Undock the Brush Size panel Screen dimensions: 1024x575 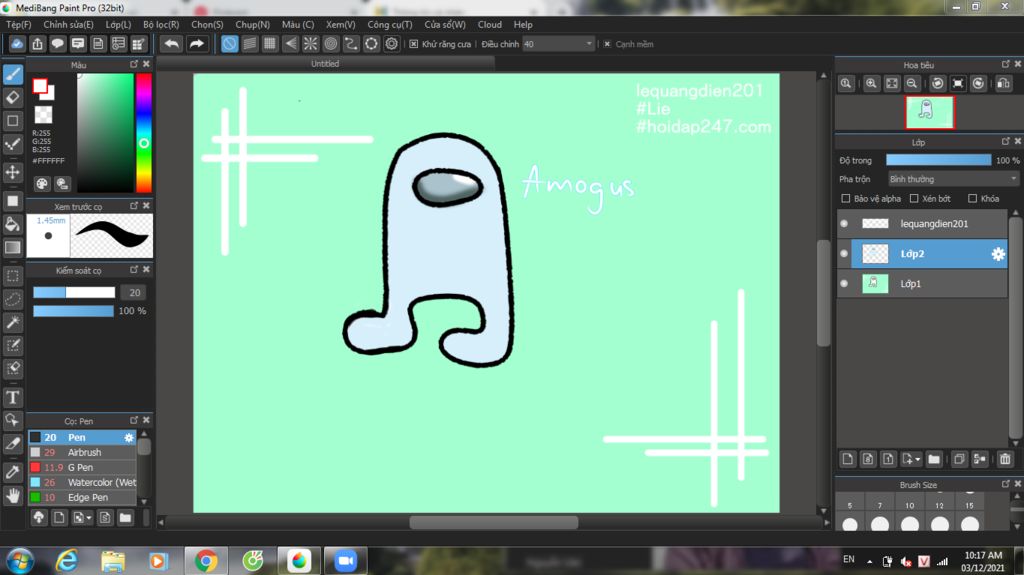coord(1006,484)
